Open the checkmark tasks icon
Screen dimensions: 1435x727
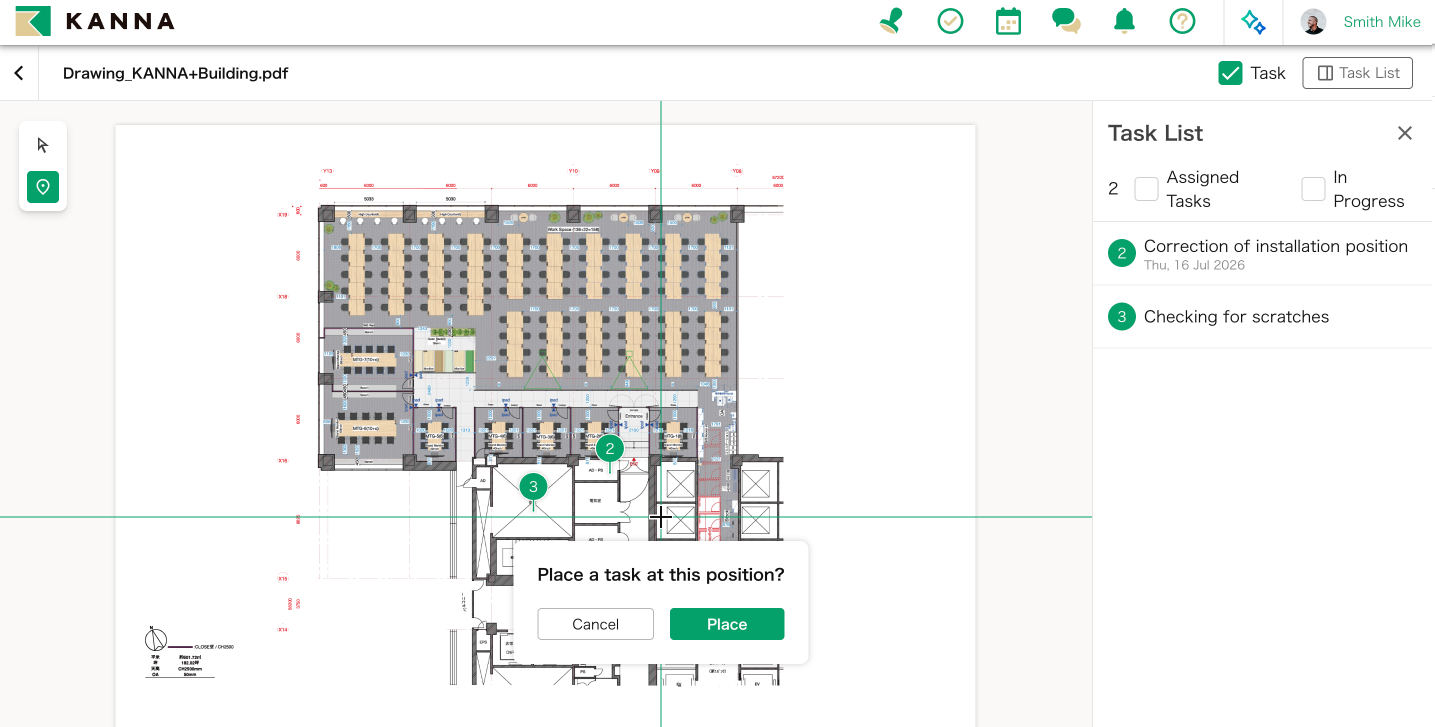[x=950, y=21]
